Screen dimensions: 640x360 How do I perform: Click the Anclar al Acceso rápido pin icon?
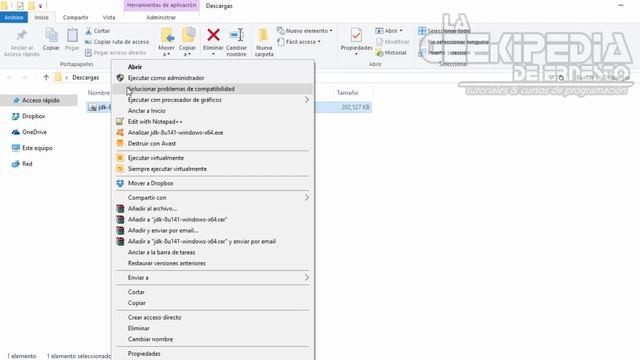pos(22,35)
